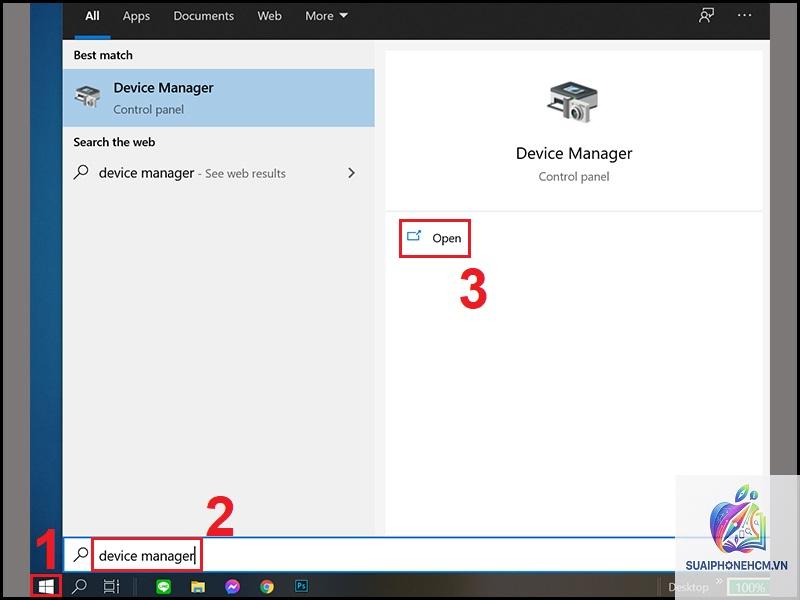Click the 'Best match' heading
This screenshot has width=800, height=600.
(x=103, y=55)
